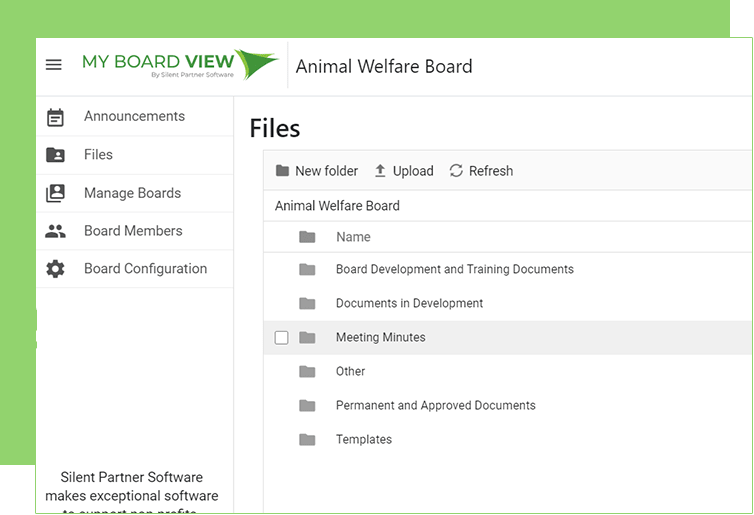Tick the Meeting Minutes row checkbox
The height and width of the screenshot is (515, 754).
coord(281,338)
